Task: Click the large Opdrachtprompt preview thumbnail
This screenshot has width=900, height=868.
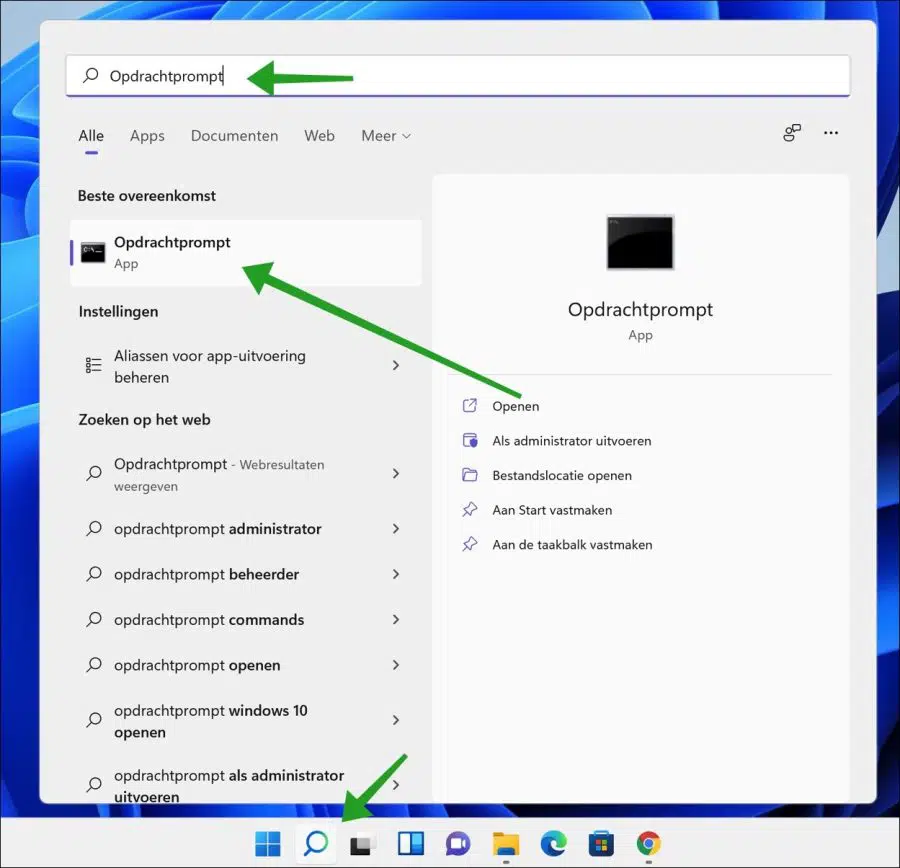Action: tap(640, 242)
